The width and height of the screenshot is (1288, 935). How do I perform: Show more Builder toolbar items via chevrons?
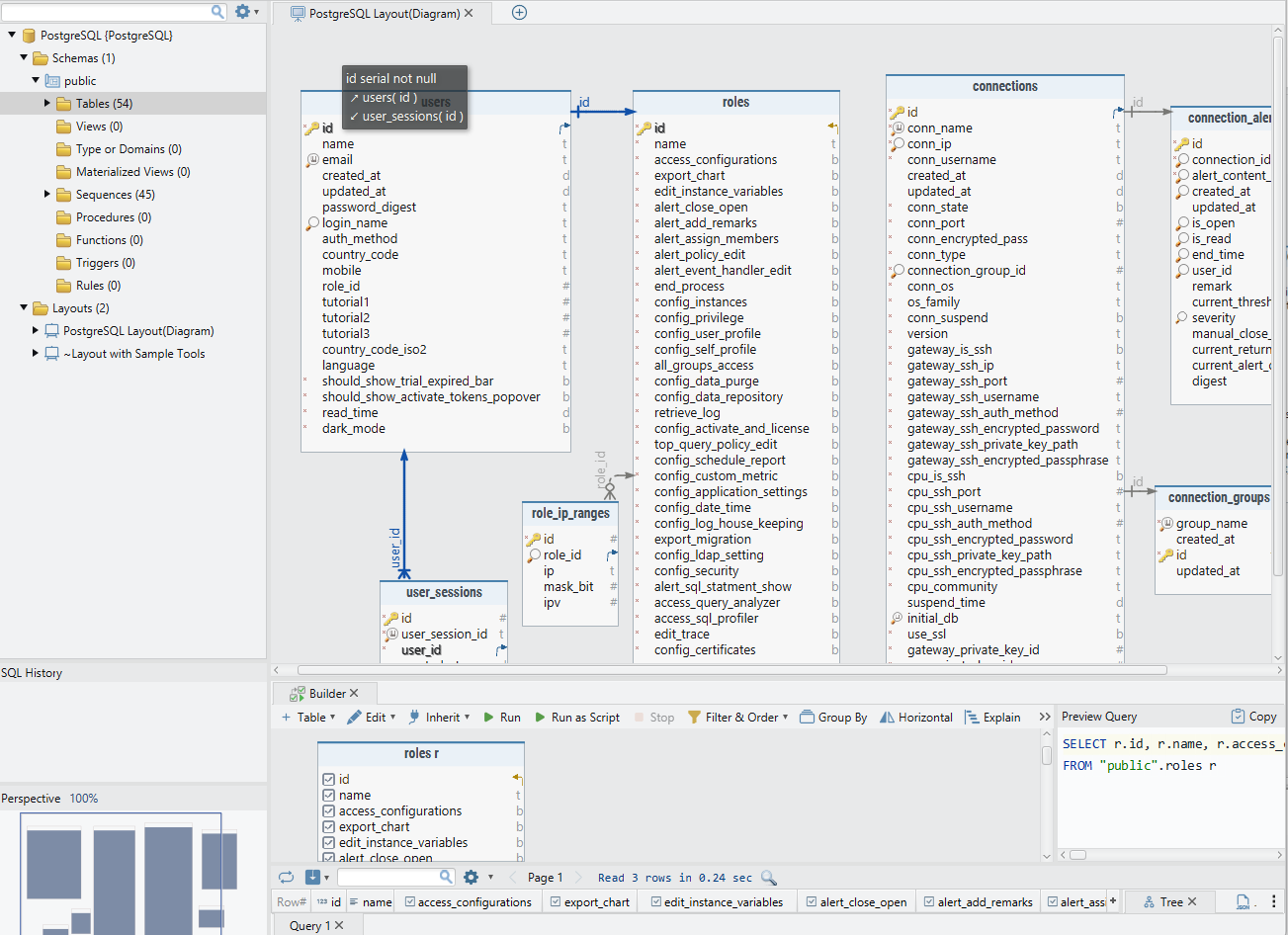coord(1045,718)
